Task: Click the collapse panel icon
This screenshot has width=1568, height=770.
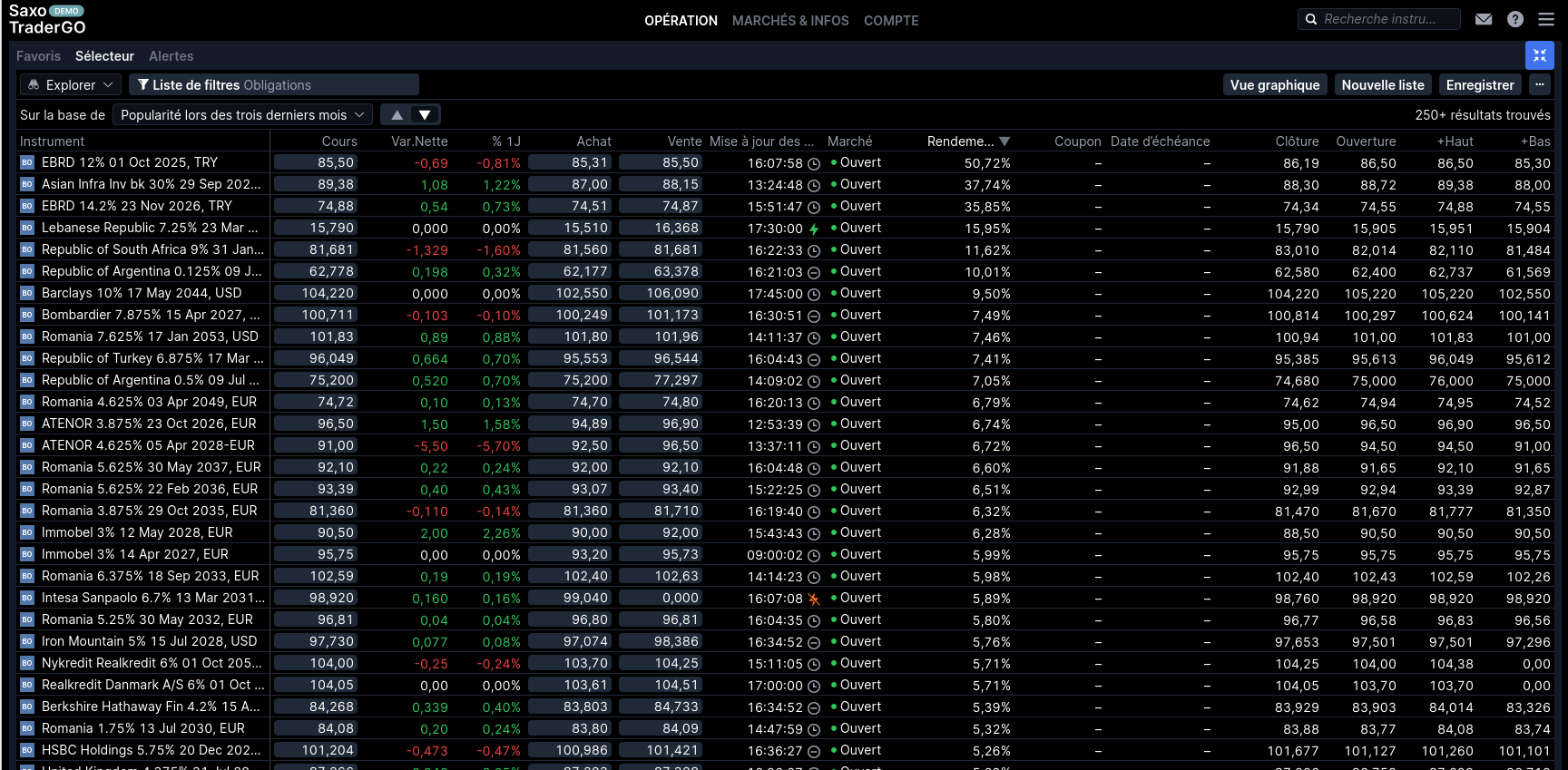Action: [x=1539, y=55]
